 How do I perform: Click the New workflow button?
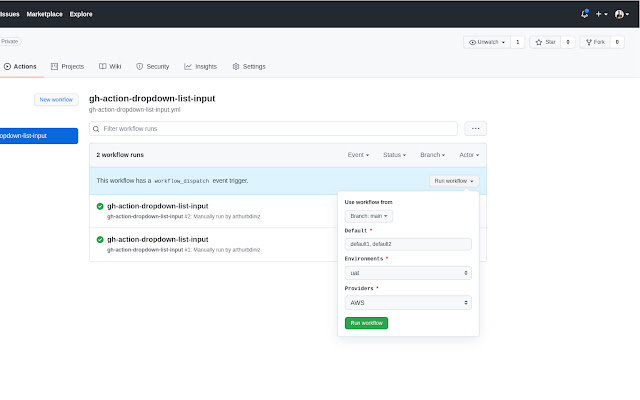[56, 100]
